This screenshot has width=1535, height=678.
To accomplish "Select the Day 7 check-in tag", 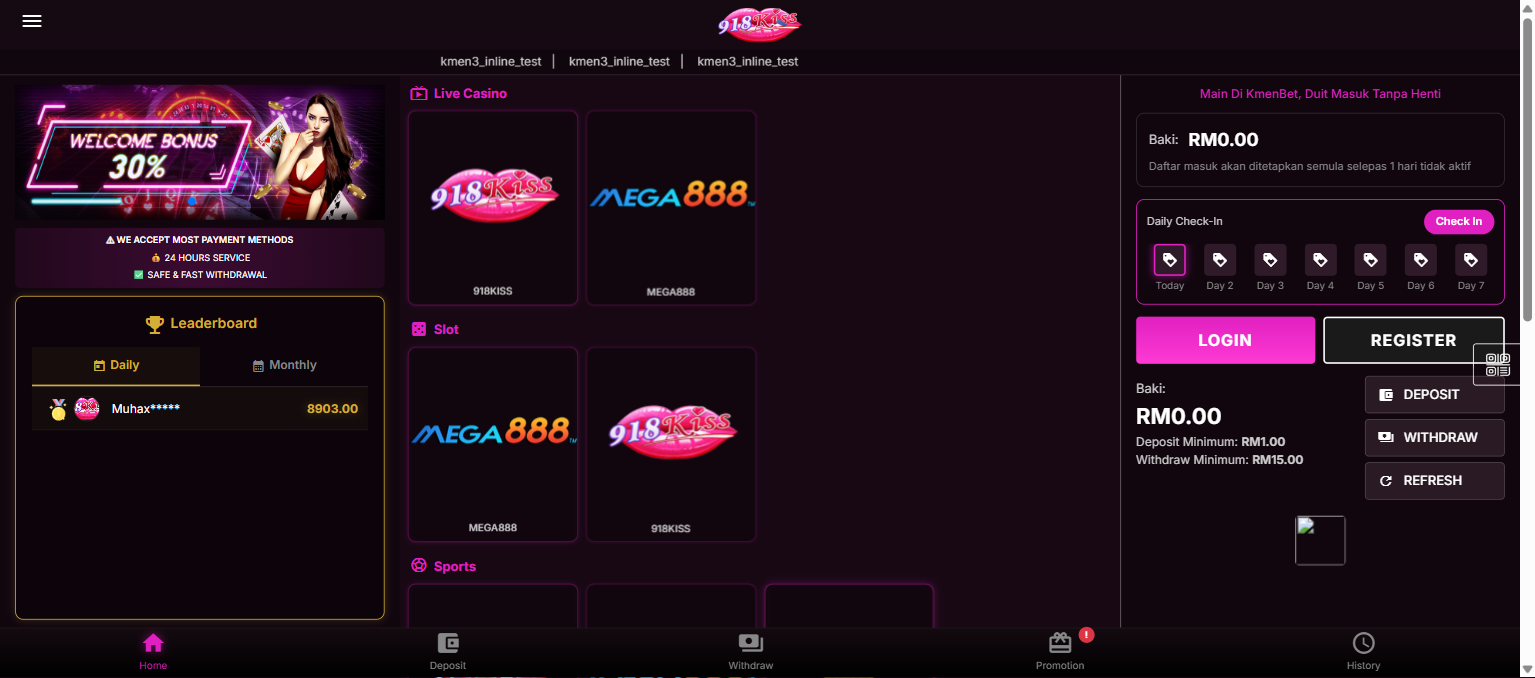I will tap(1470, 261).
